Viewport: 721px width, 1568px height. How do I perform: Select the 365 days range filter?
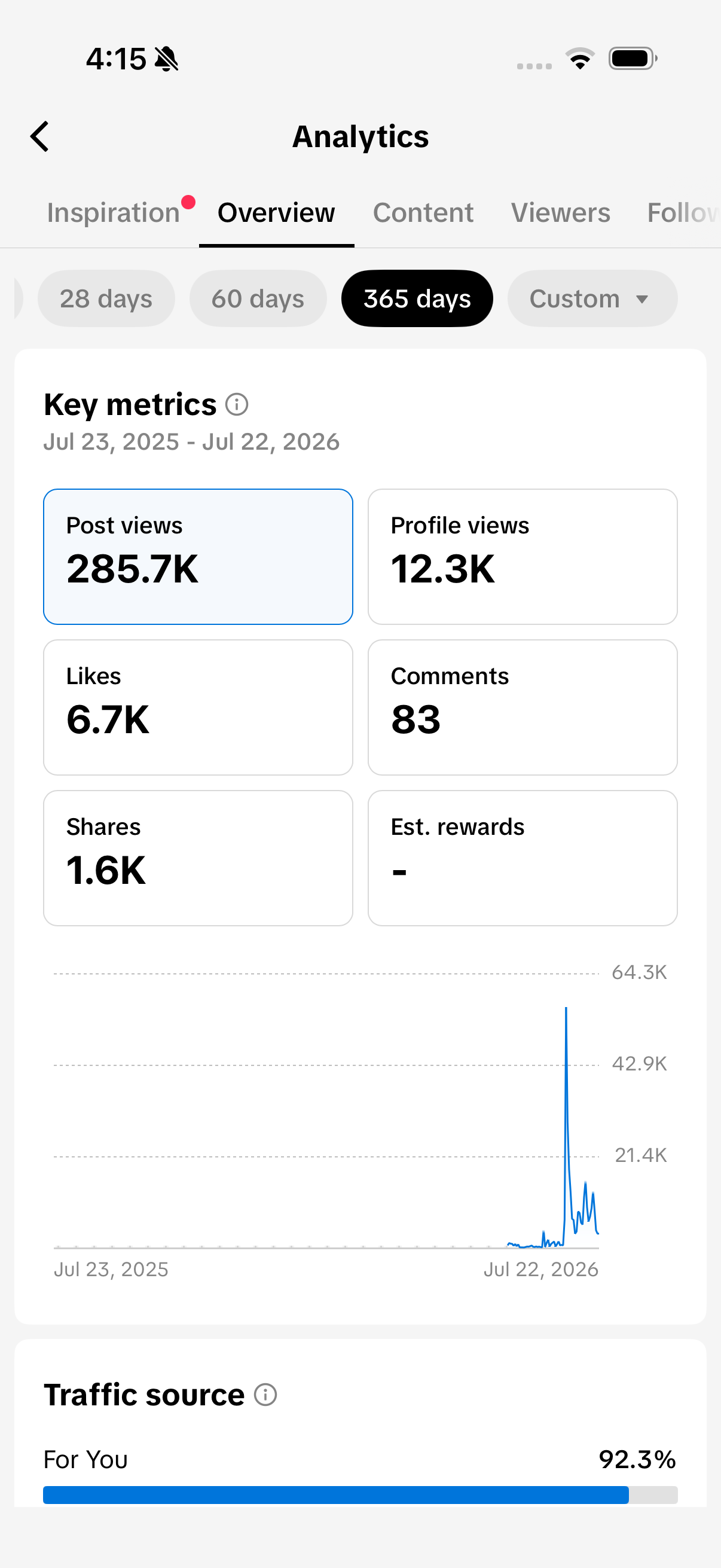pyautogui.click(x=417, y=298)
